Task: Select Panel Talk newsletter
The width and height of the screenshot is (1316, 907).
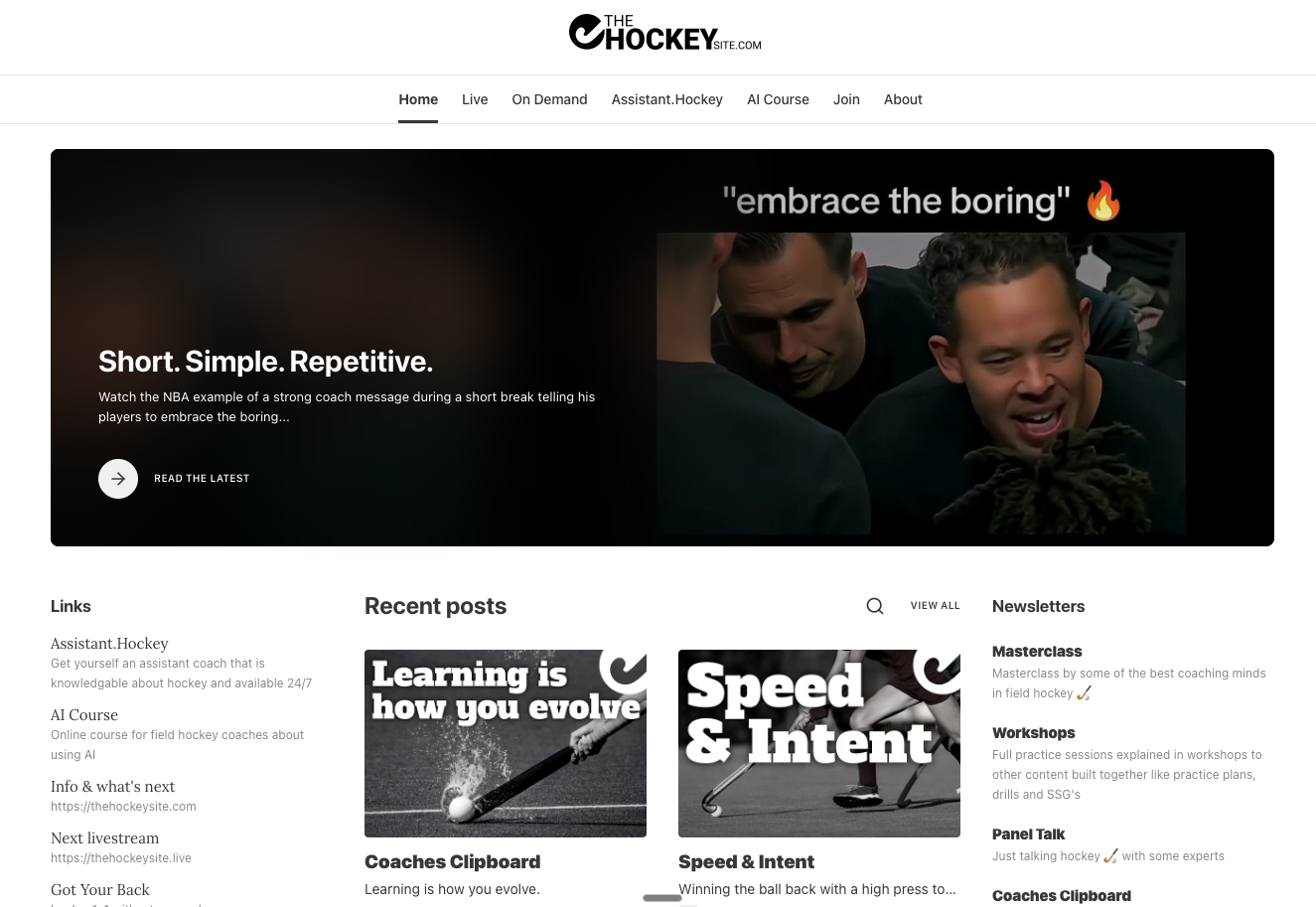Action: point(1028,834)
